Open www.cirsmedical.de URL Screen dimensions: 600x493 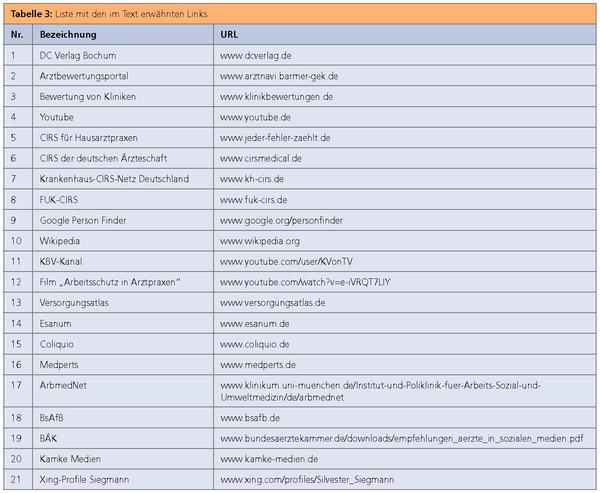(x=260, y=158)
